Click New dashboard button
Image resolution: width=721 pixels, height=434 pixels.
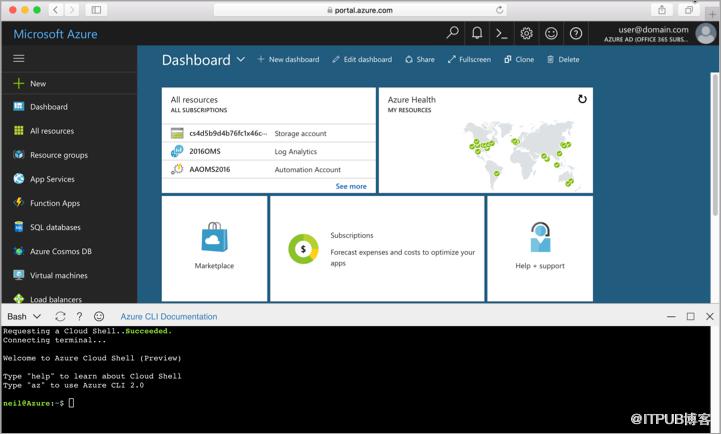(x=288, y=59)
